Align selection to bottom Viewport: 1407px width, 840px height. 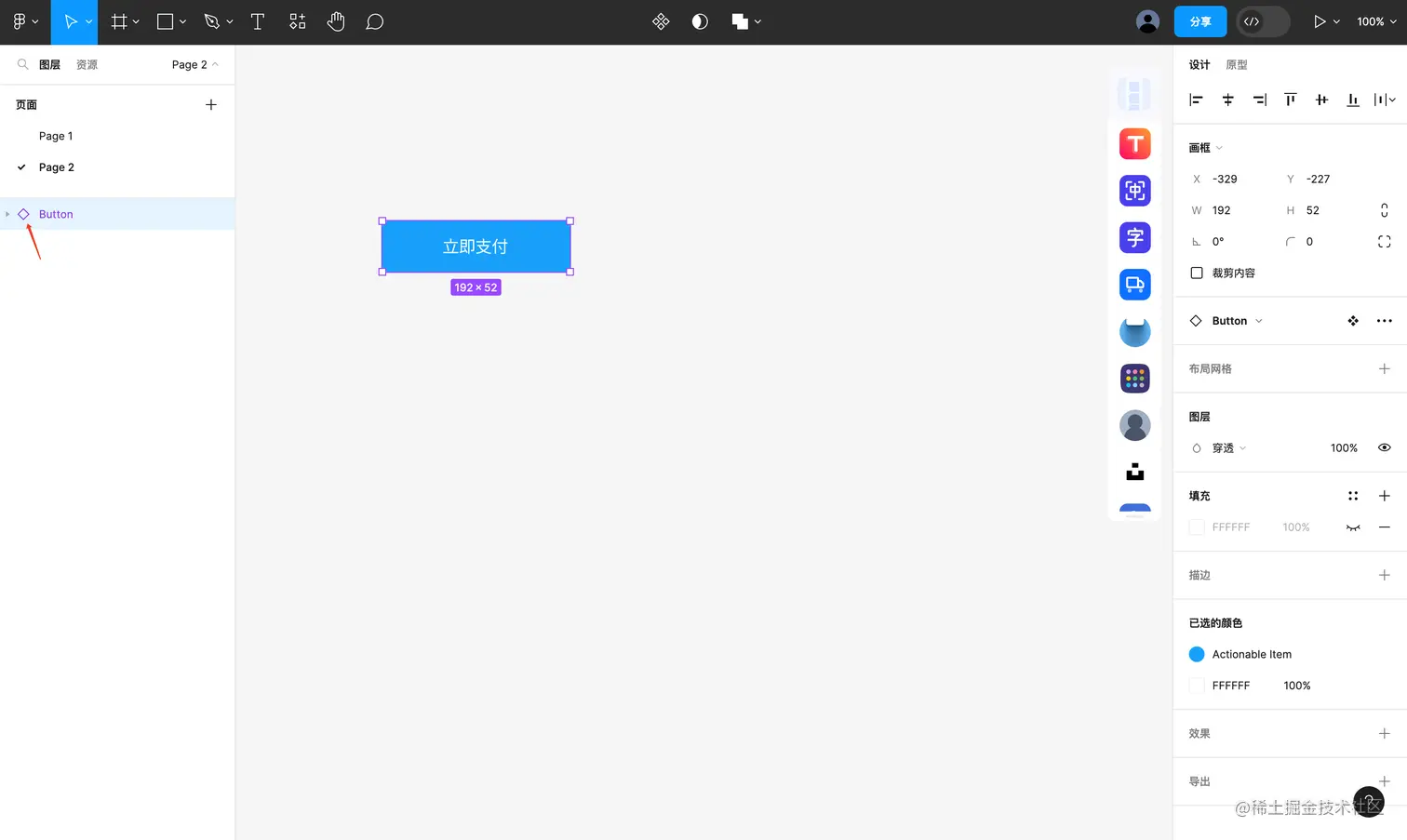(1353, 100)
